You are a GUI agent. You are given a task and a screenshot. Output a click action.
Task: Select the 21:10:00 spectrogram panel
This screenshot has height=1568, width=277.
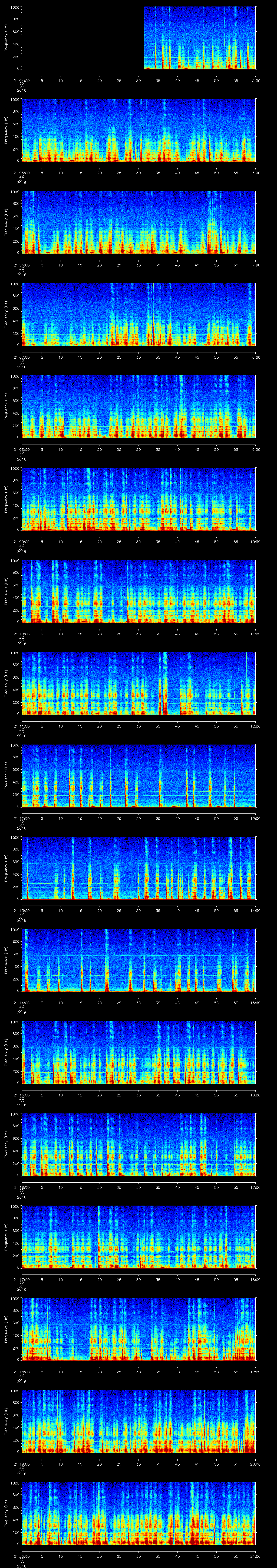click(x=139, y=592)
